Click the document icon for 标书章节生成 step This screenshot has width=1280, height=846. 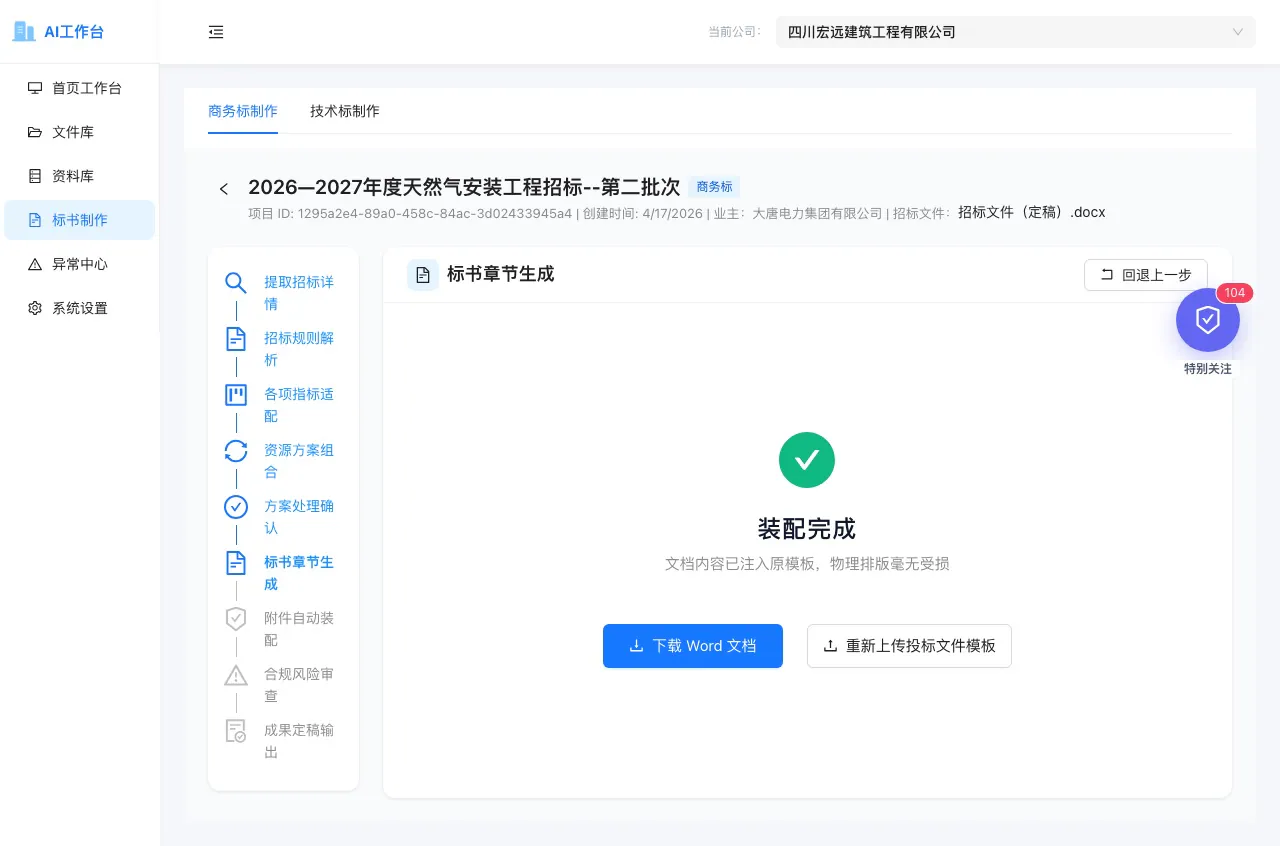click(236, 563)
